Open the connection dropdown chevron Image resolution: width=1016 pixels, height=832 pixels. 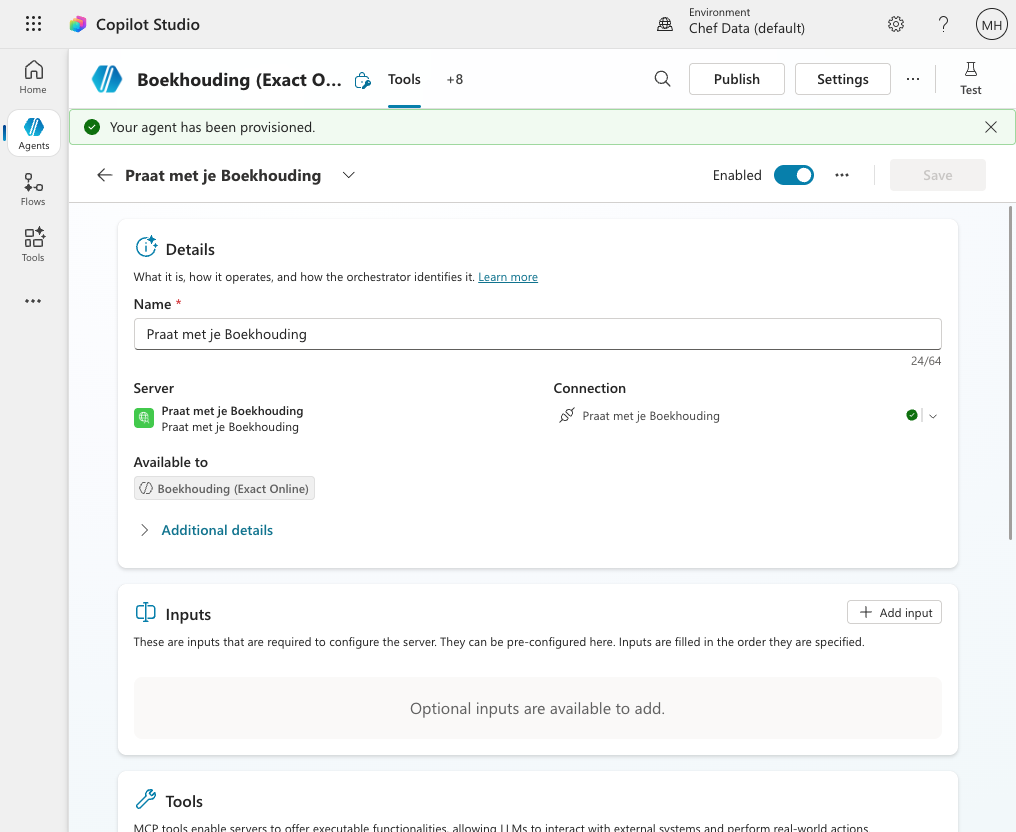coord(933,416)
